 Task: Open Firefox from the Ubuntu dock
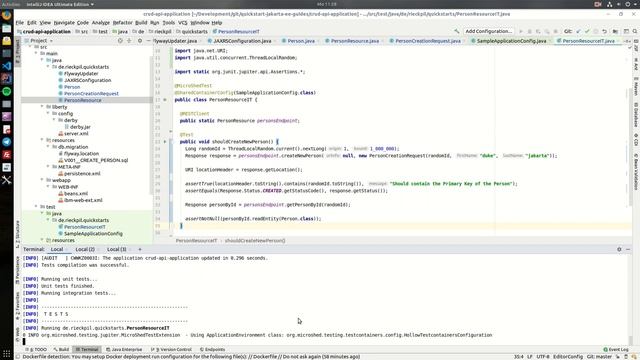point(7,16)
